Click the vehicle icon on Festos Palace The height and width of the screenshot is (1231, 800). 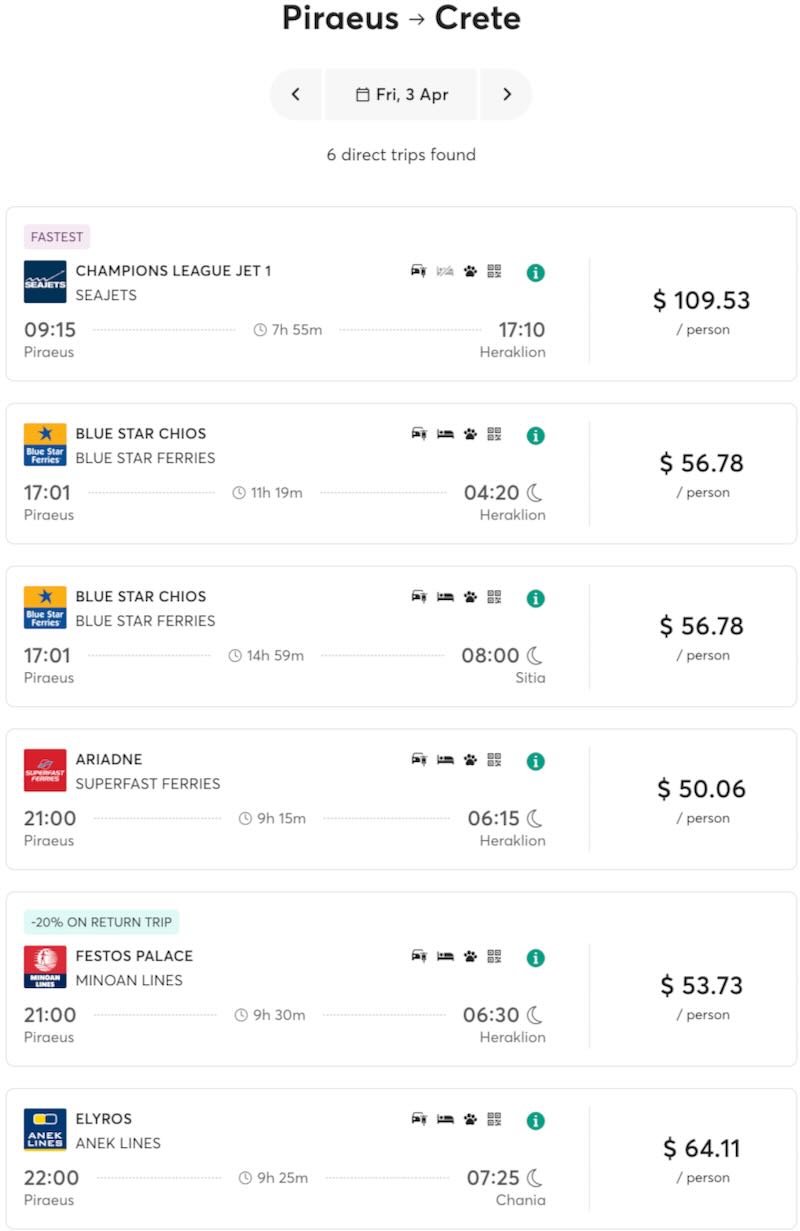pos(419,956)
